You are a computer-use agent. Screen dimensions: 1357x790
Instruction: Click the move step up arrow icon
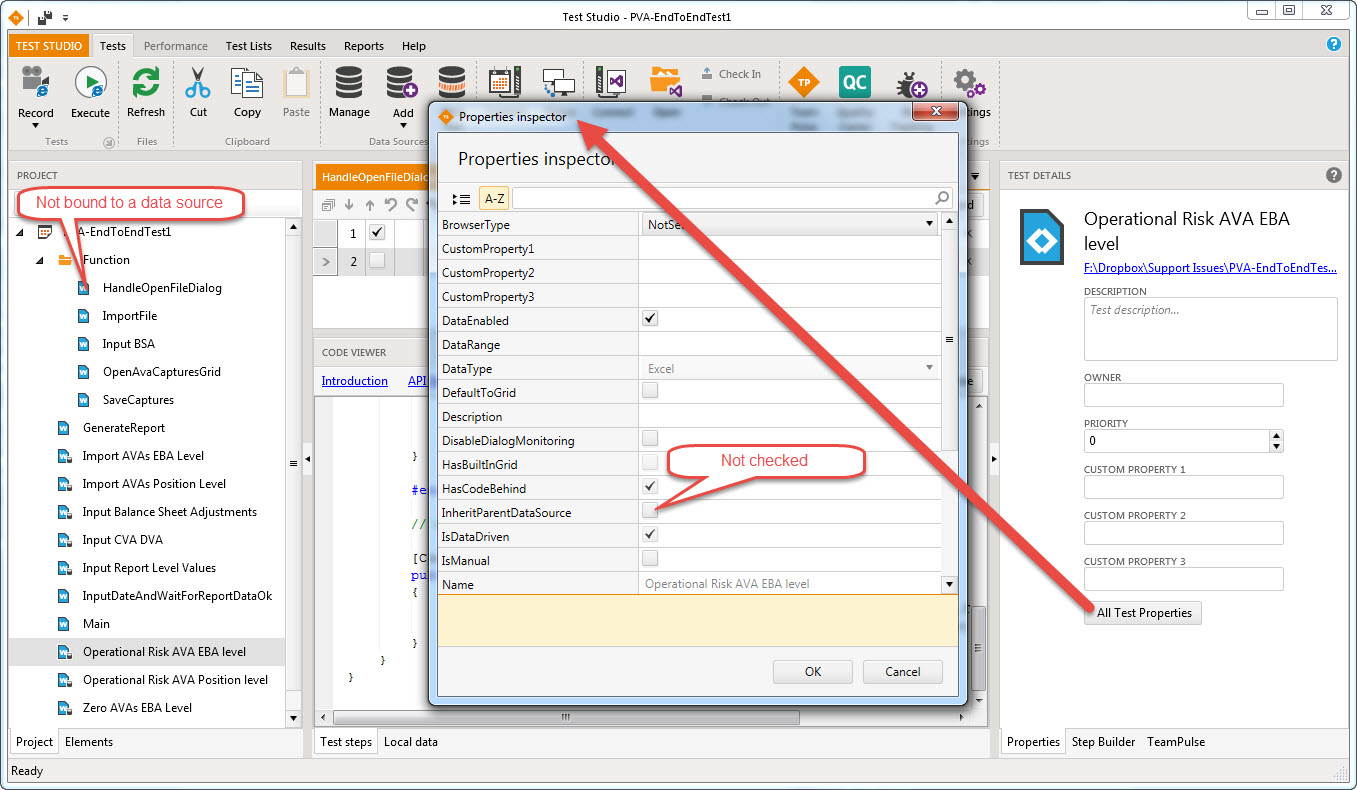[x=370, y=205]
